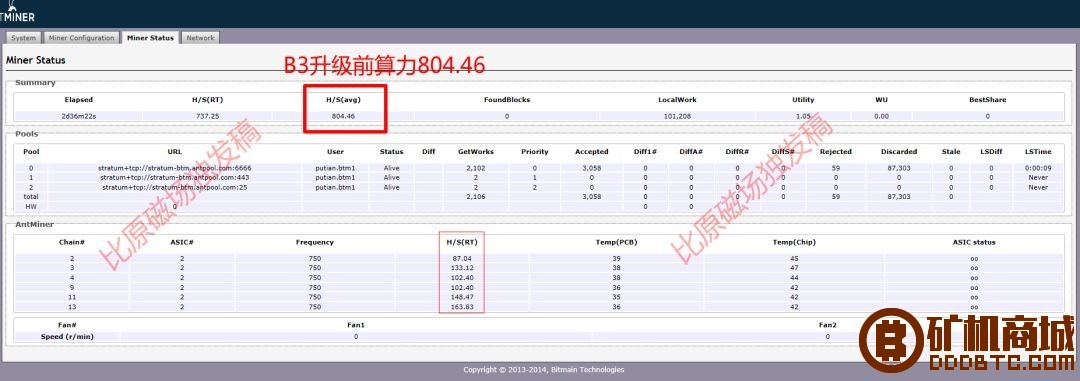
Task: Click Discarded value 87,303 in pool 0 row
Action: pos(899,168)
